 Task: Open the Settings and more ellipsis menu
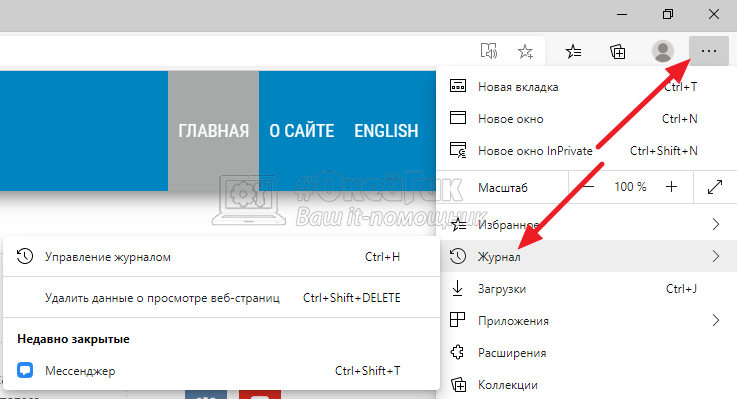708,51
